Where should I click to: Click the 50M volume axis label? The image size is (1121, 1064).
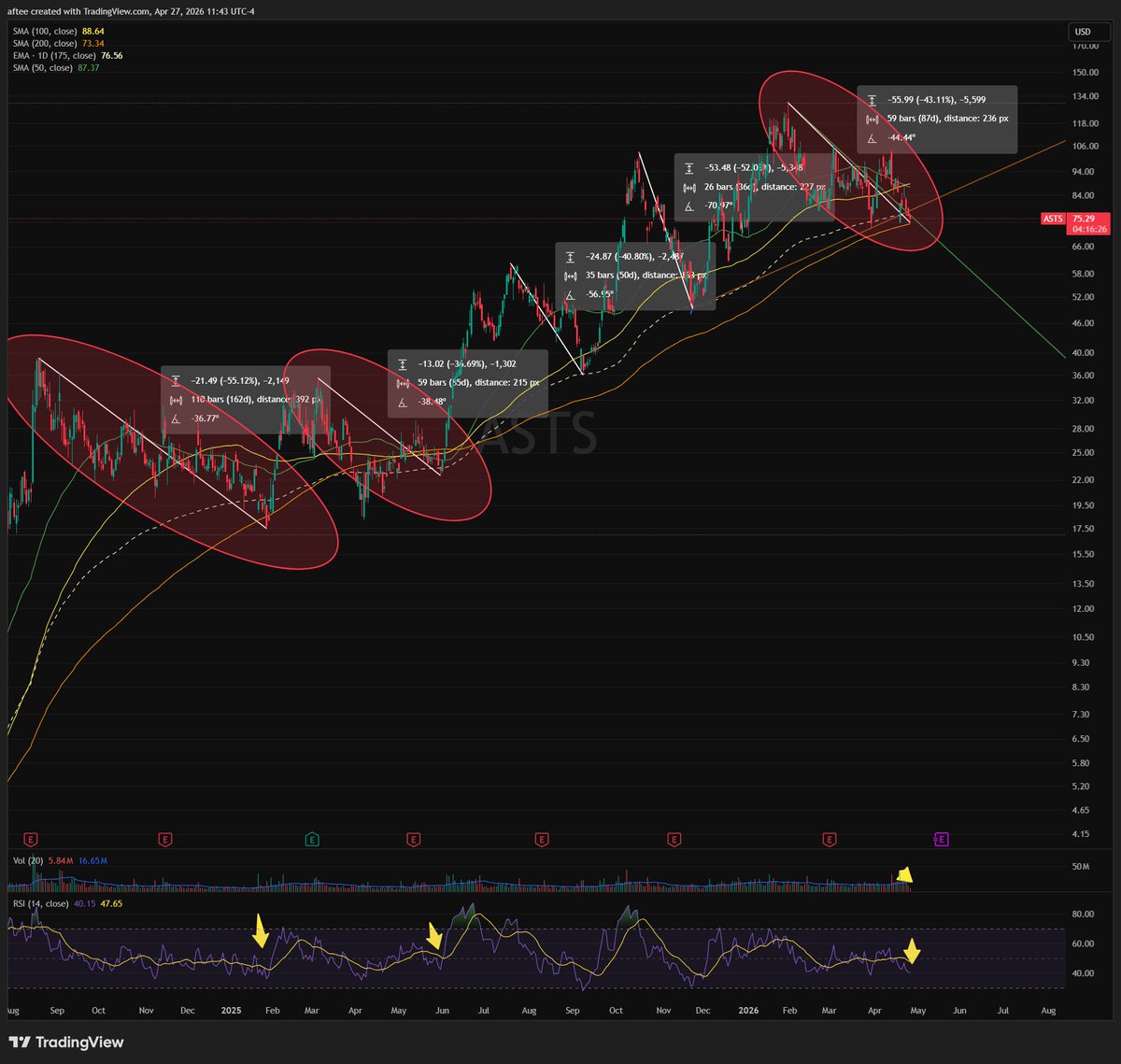point(1081,867)
